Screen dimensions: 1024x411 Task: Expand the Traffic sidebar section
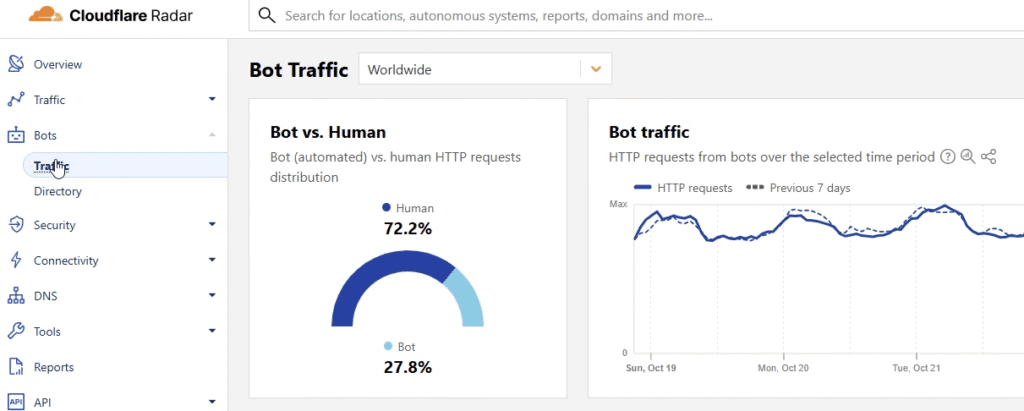212,99
